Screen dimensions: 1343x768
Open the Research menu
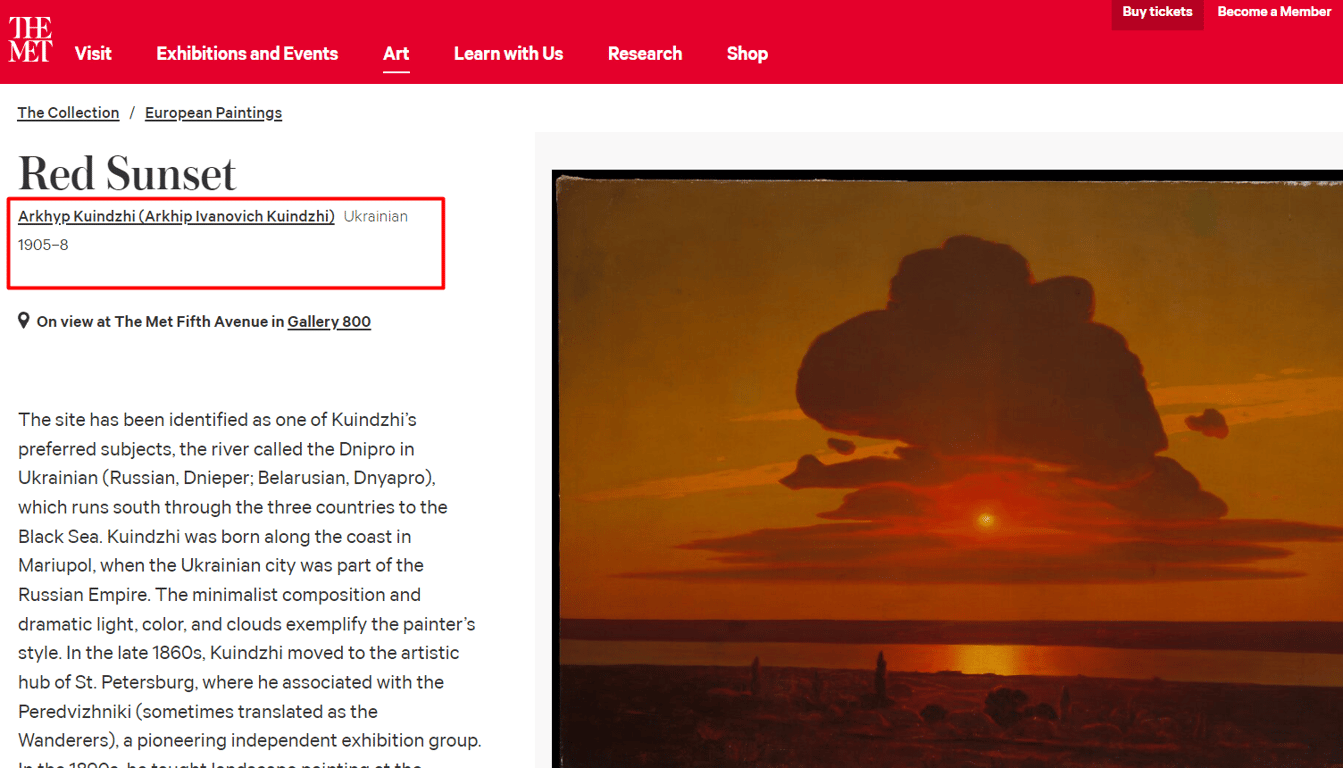(645, 54)
